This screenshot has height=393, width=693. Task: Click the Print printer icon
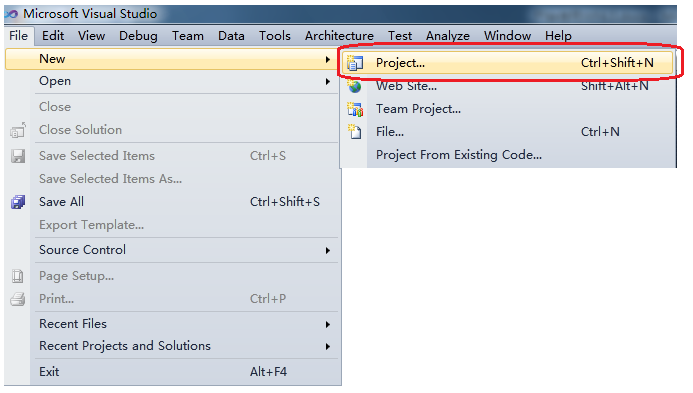pyautogui.click(x=18, y=299)
